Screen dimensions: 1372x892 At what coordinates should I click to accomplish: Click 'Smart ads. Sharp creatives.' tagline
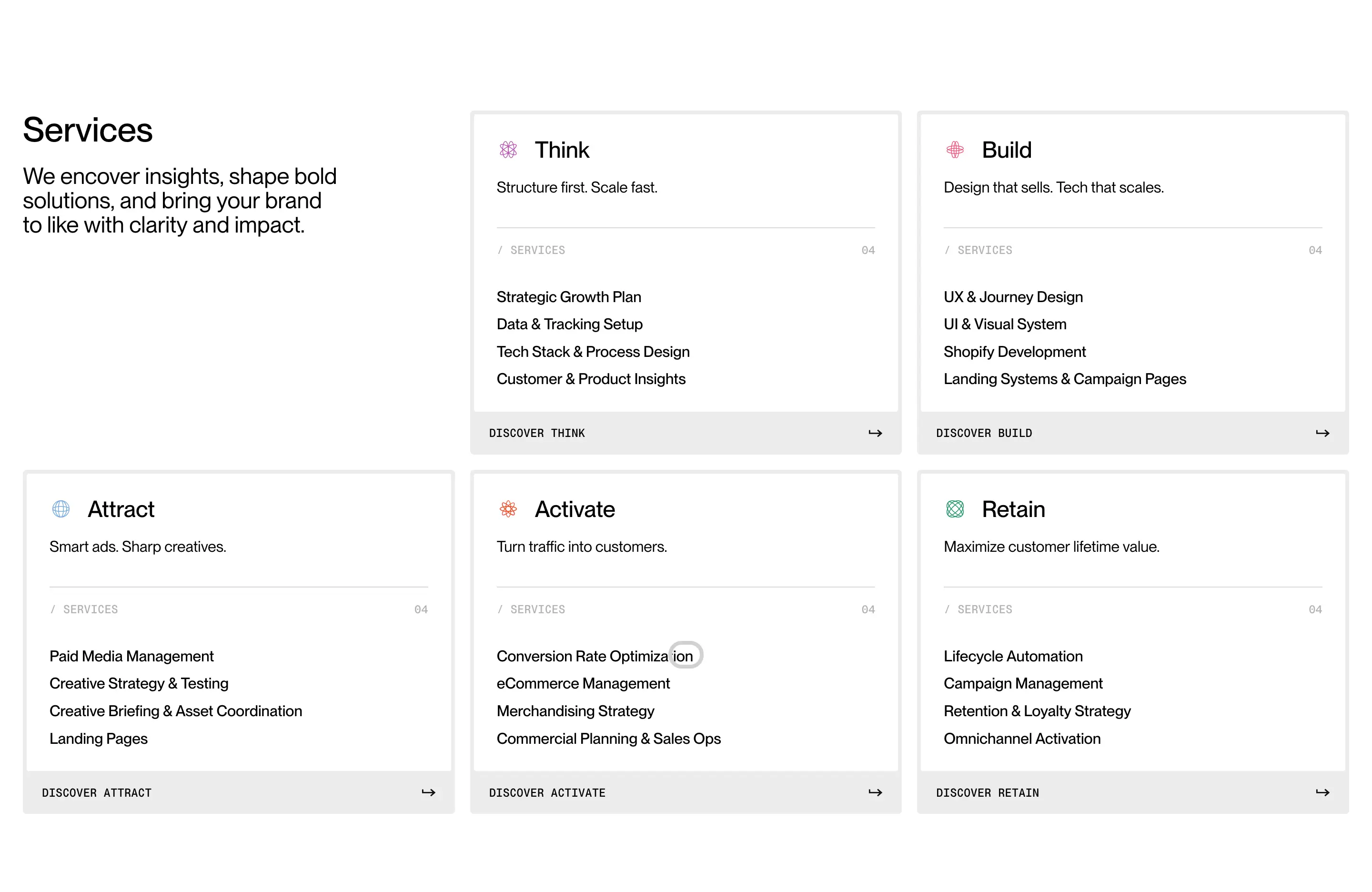(x=138, y=547)
